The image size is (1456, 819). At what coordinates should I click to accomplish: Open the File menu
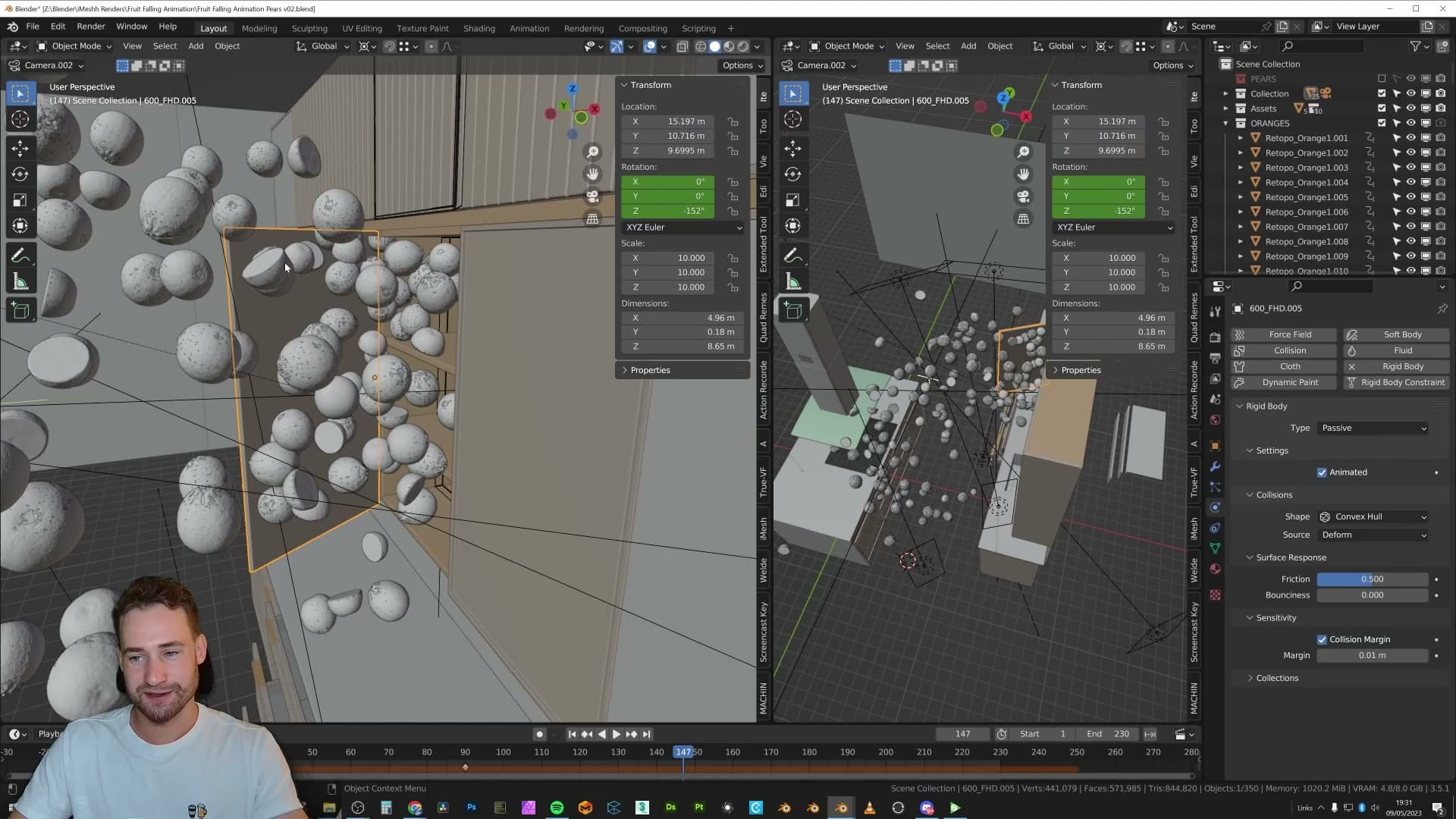33,27
